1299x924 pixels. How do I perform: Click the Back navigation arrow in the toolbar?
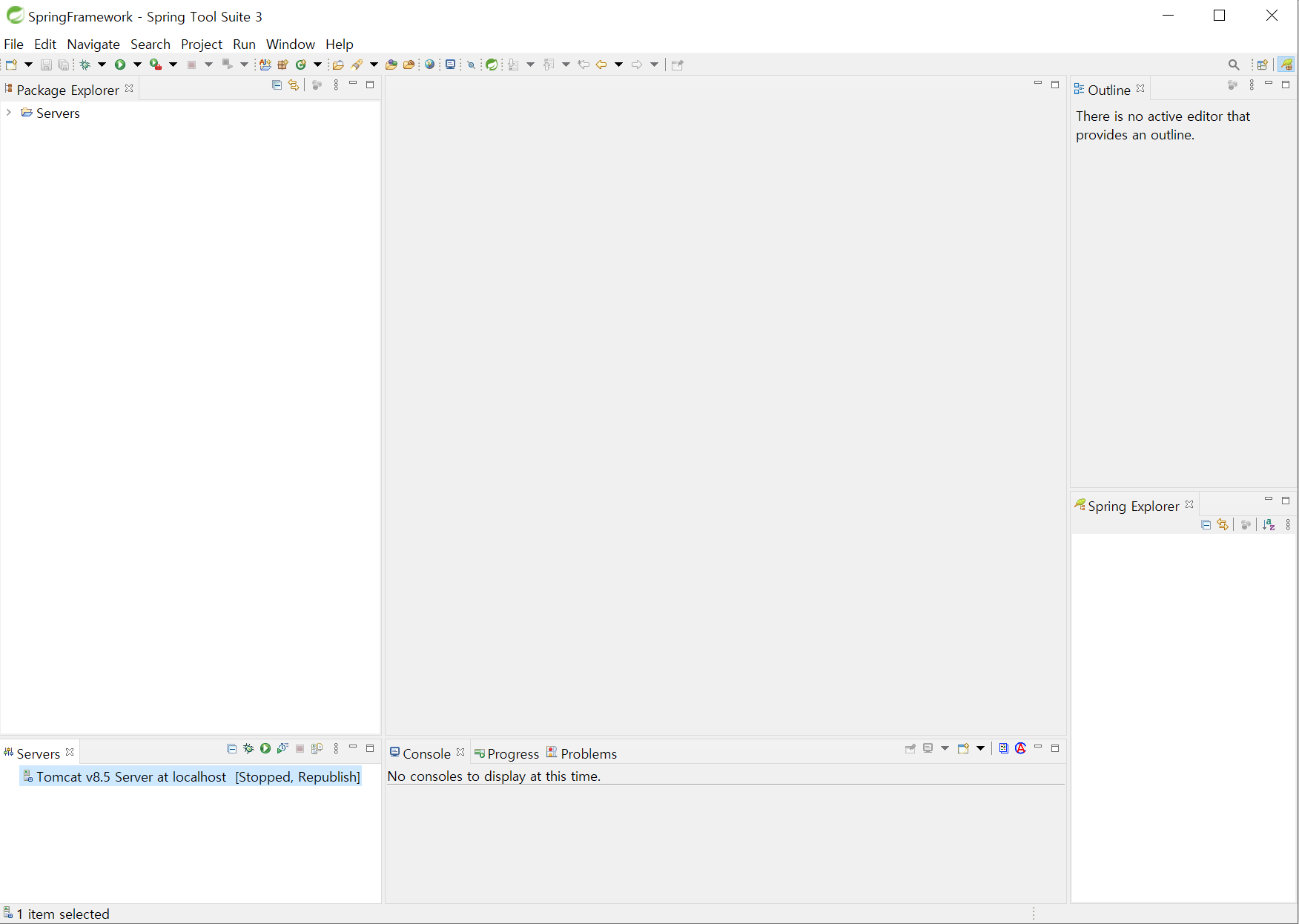pyautogui.click(x=601, y=65)
